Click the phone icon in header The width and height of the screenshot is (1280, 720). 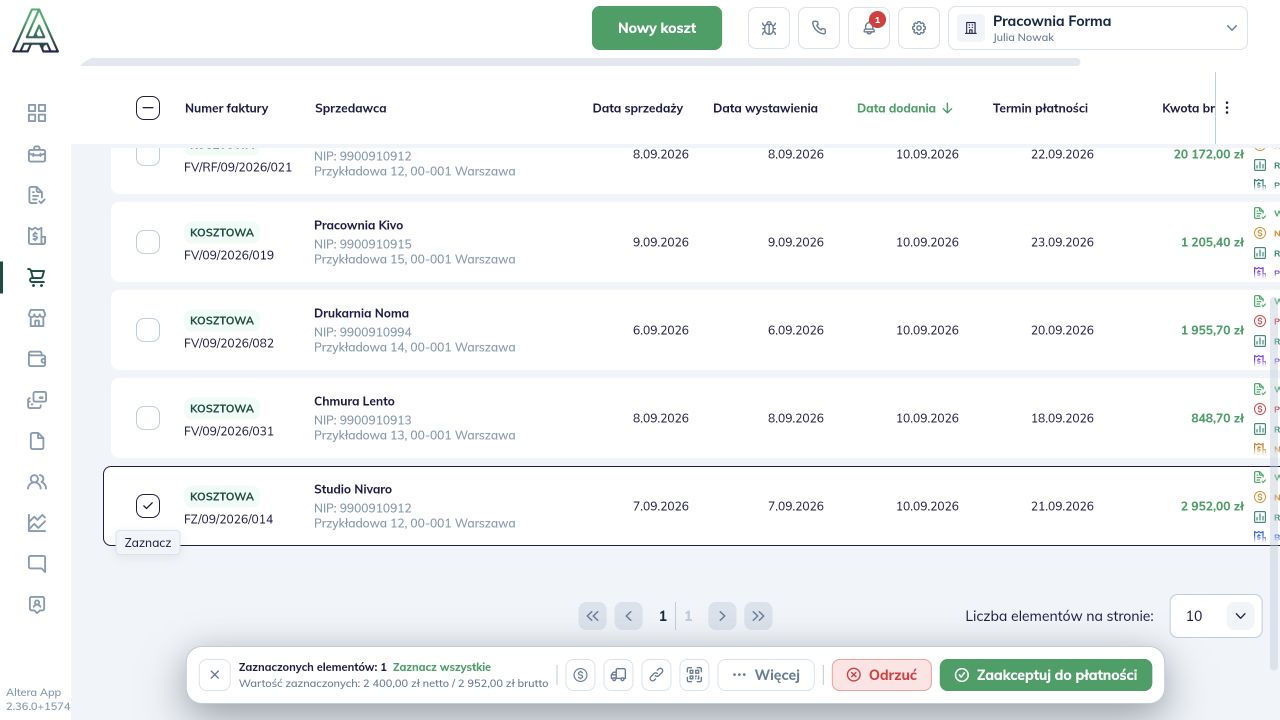pos(819,28)
